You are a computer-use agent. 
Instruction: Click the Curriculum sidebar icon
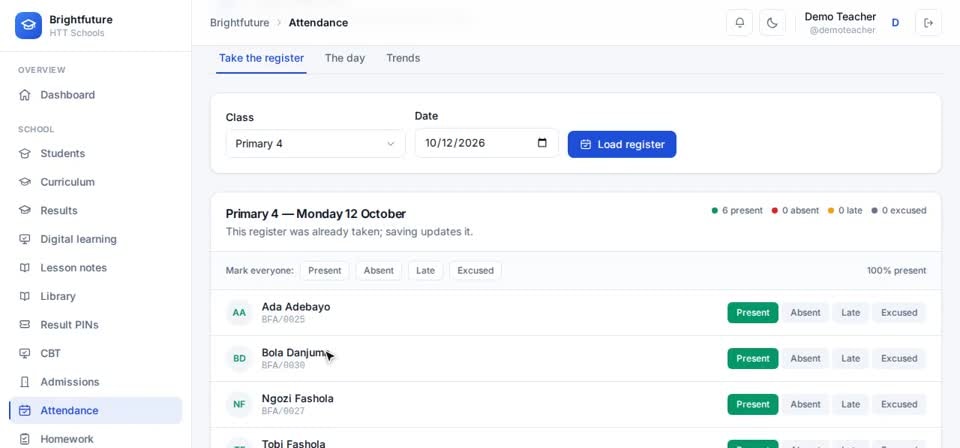[x=24, y=182]
